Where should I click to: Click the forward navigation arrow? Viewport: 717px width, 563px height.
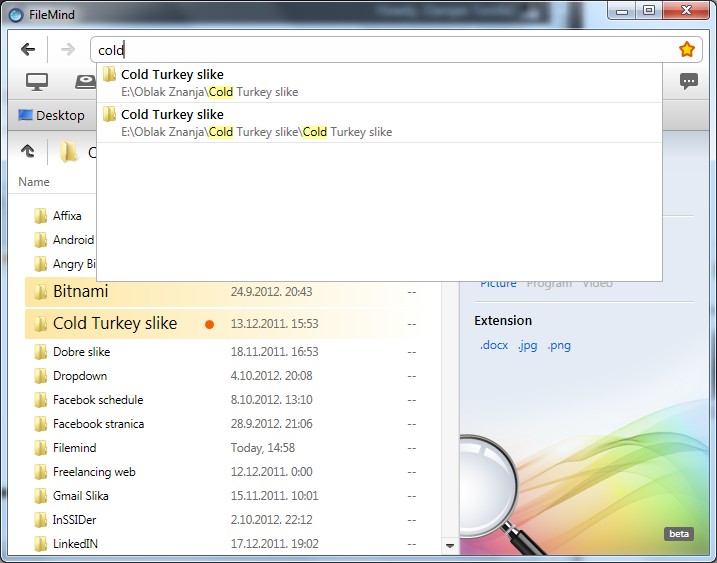coord(68,50)
